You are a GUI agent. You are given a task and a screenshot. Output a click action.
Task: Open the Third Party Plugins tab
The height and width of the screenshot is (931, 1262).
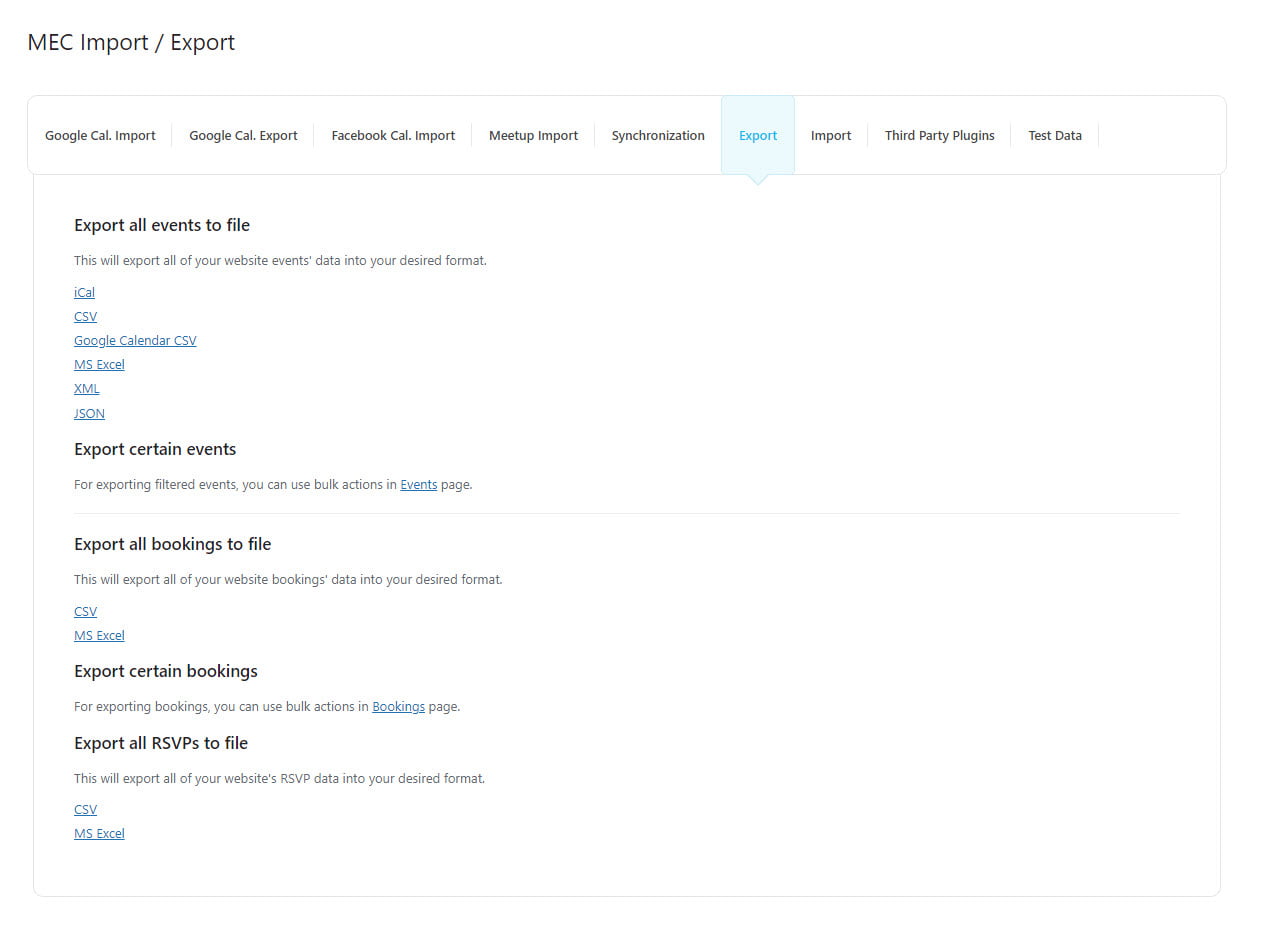pos(939,136)
